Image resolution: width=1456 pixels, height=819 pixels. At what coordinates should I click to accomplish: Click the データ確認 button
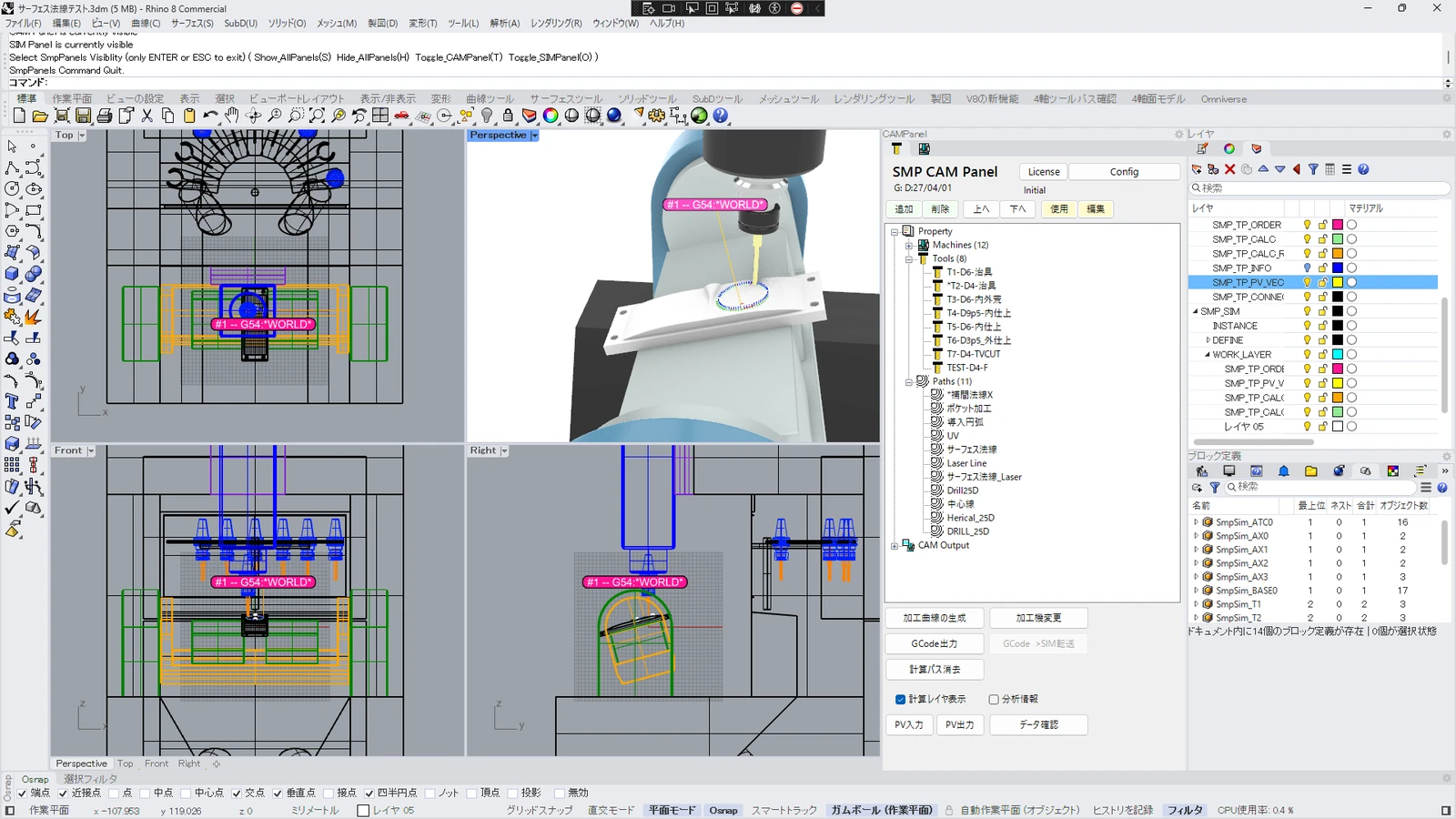(x=1038, y=724)
